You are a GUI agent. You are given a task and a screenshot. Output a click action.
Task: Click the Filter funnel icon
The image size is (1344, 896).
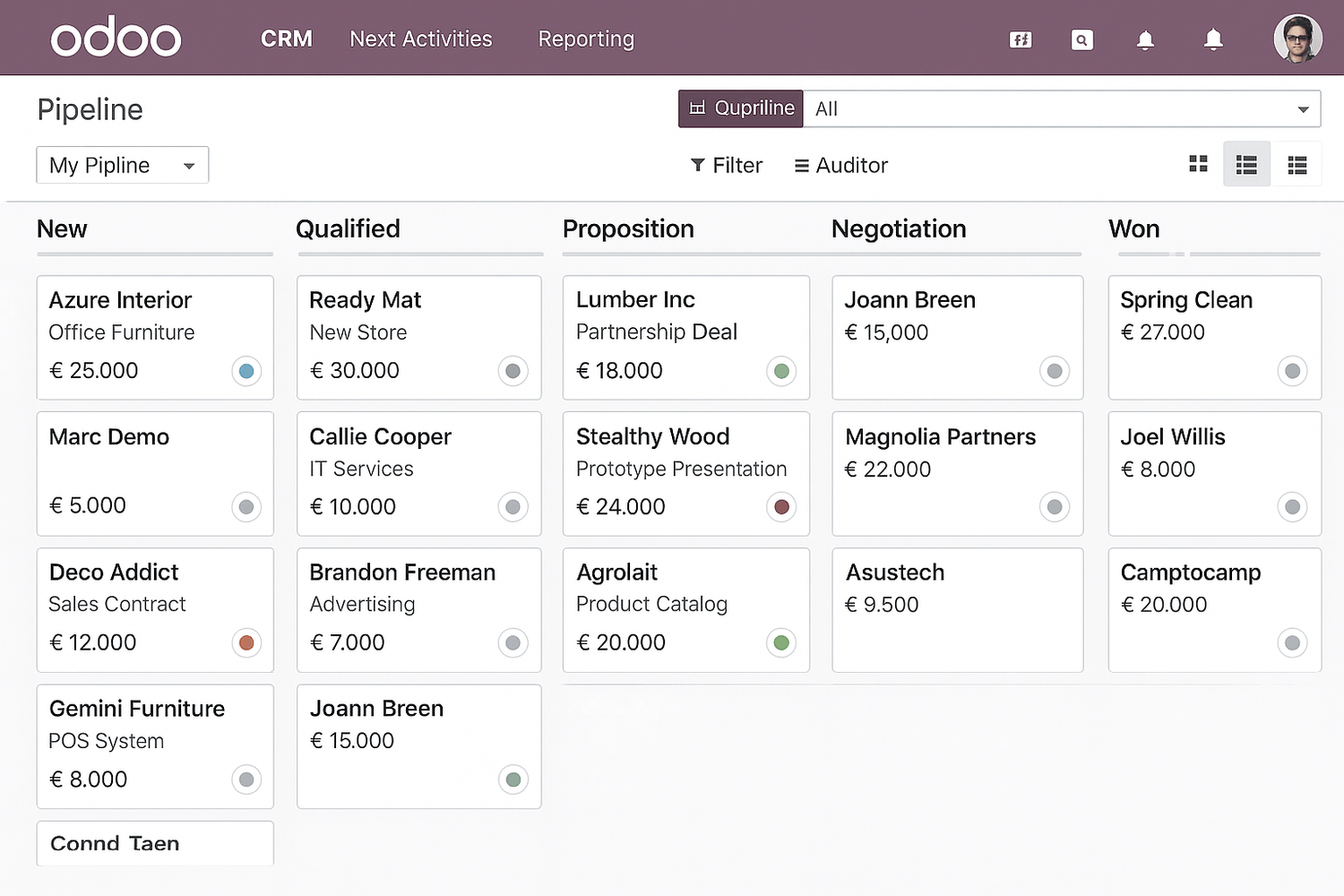click(697, 165)
